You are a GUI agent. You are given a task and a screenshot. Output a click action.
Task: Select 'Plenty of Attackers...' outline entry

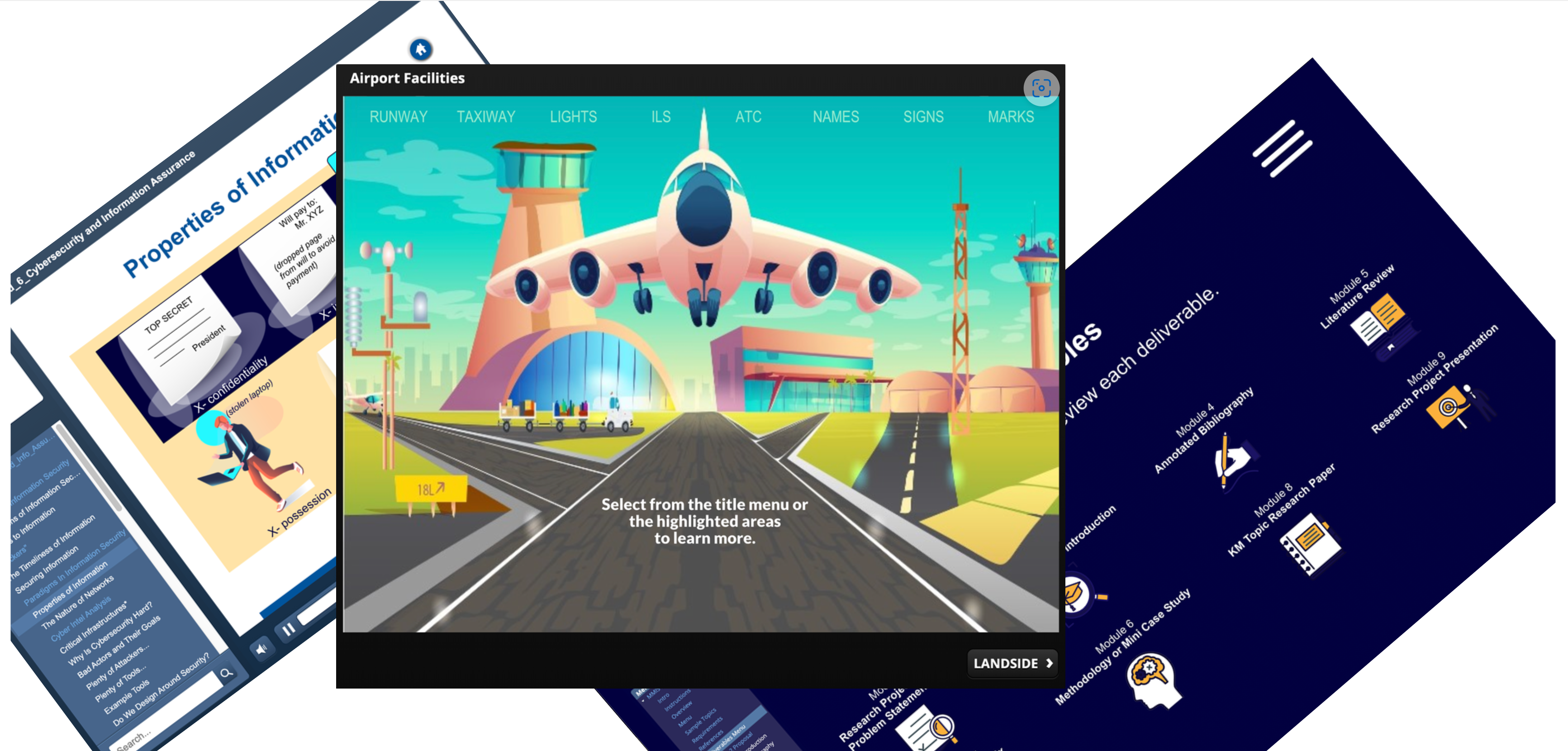point(117,668)
